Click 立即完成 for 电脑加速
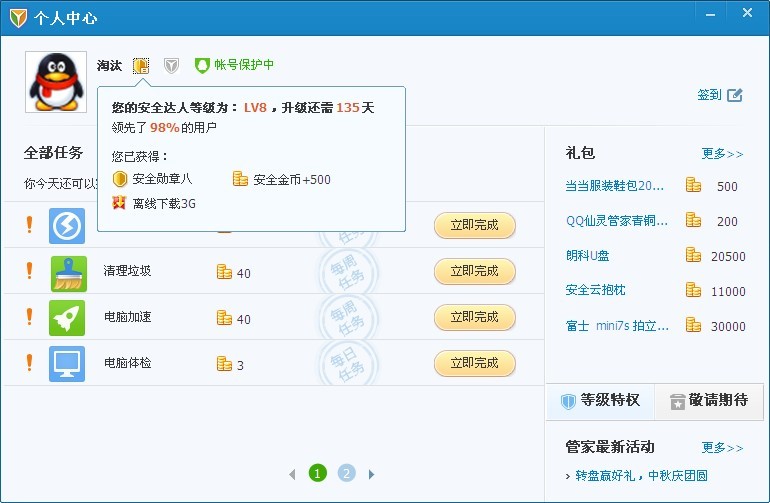 point(474,317)
